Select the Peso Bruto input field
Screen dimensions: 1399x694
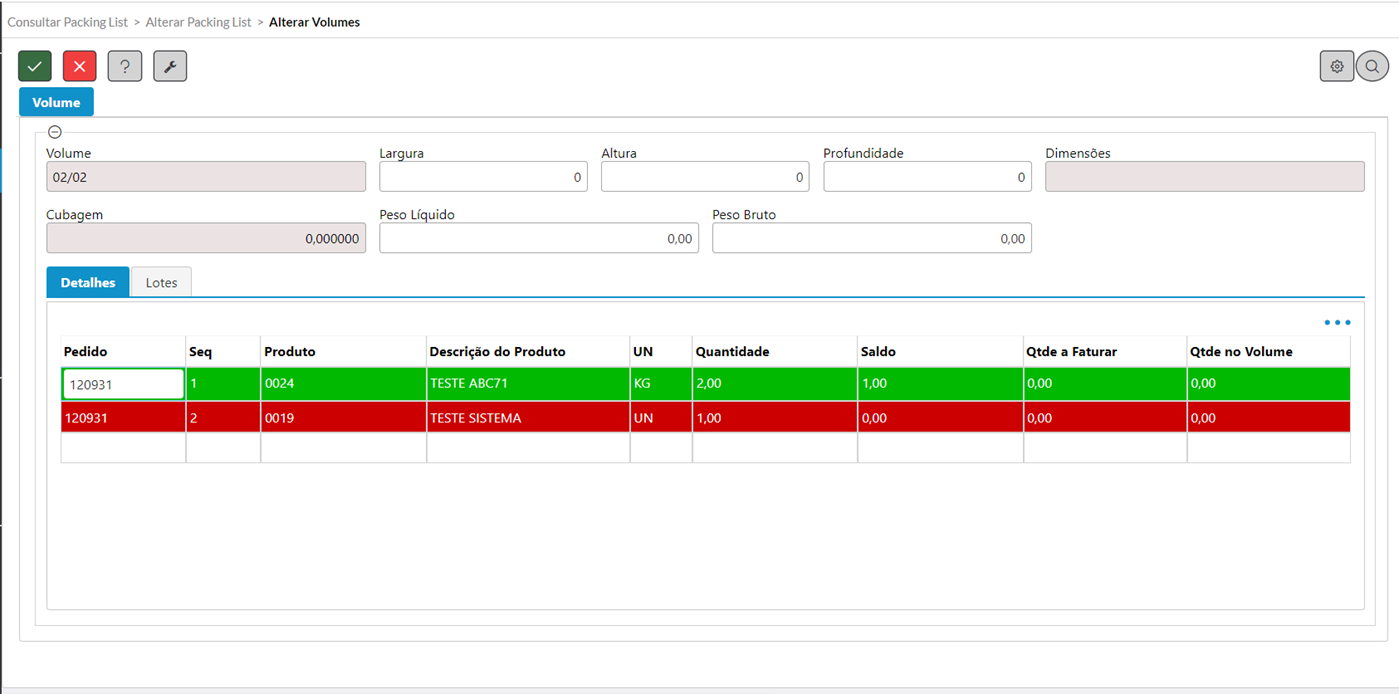point(871,238)
